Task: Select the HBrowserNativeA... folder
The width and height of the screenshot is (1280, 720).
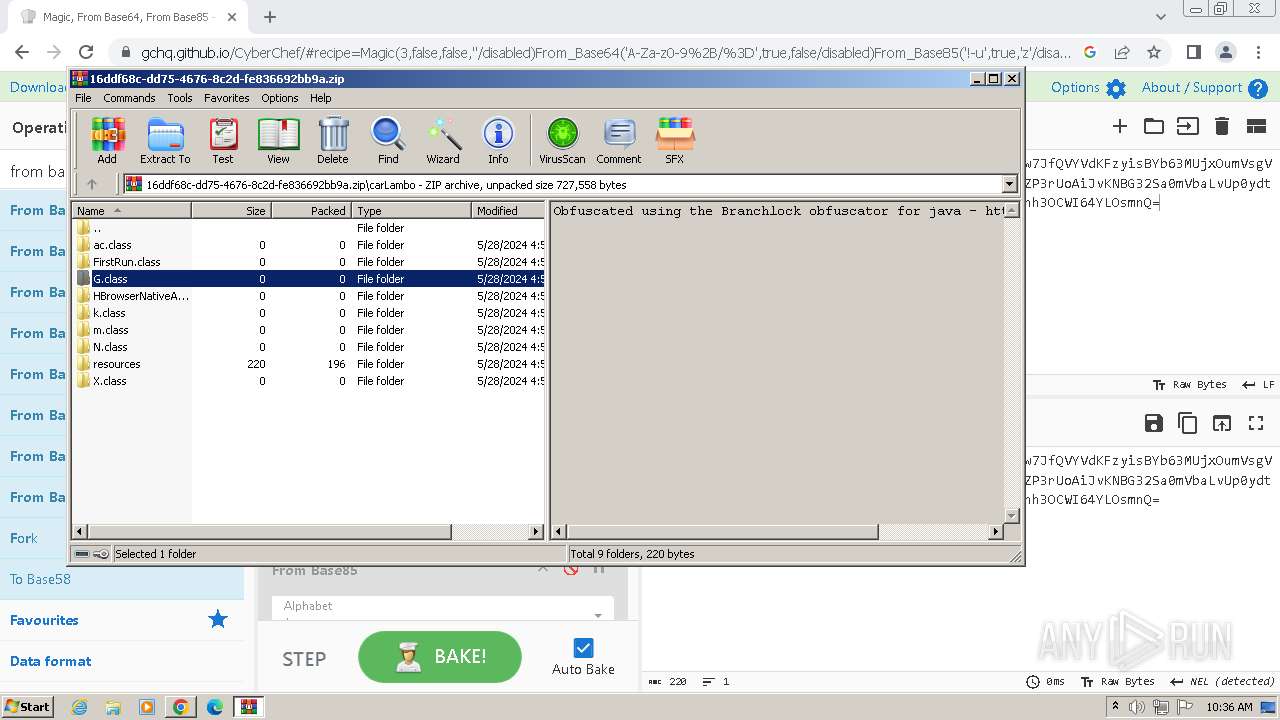Action: tap(308, 296)
